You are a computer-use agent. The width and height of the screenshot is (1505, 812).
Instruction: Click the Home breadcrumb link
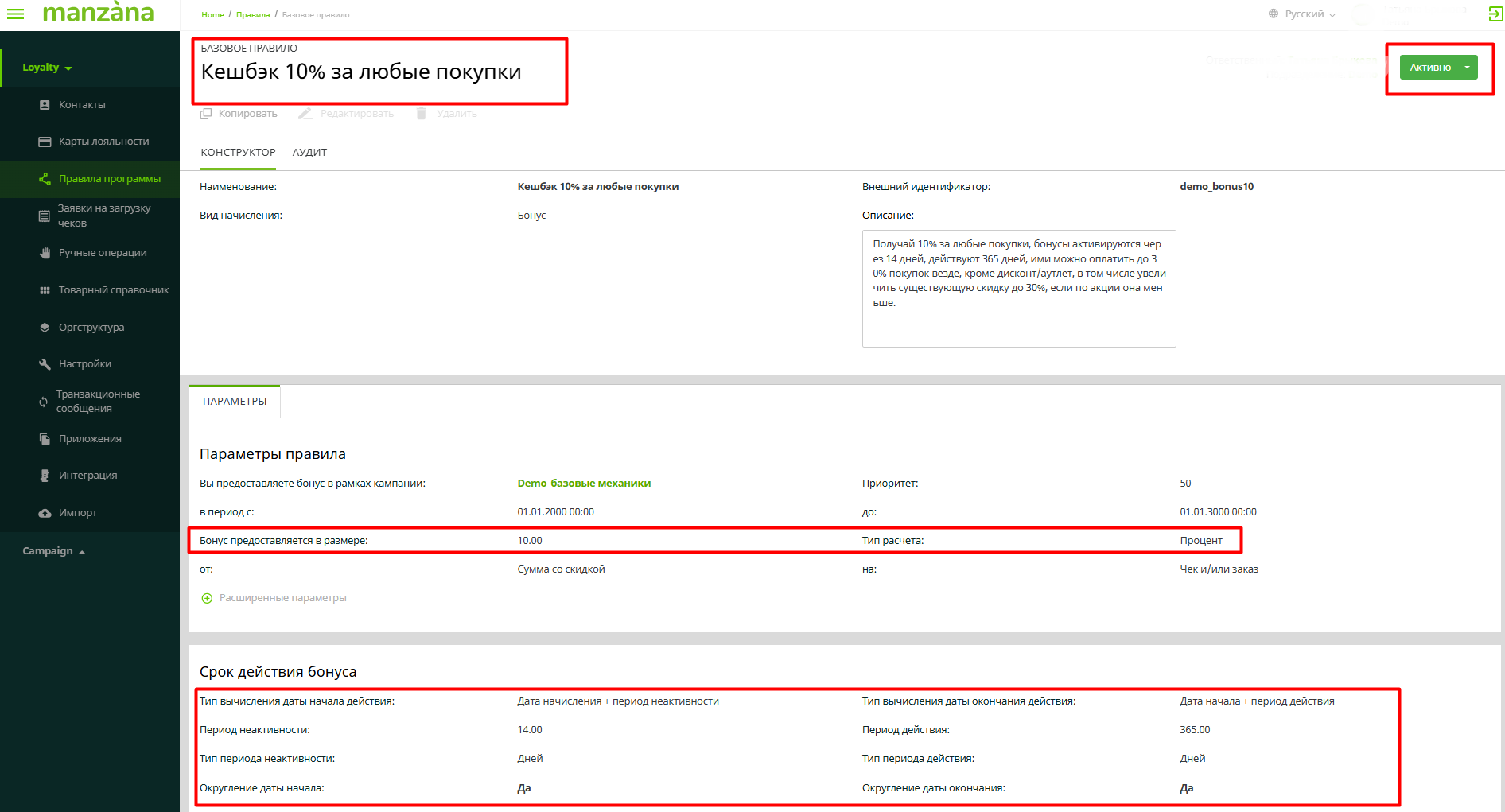(212, 15)
